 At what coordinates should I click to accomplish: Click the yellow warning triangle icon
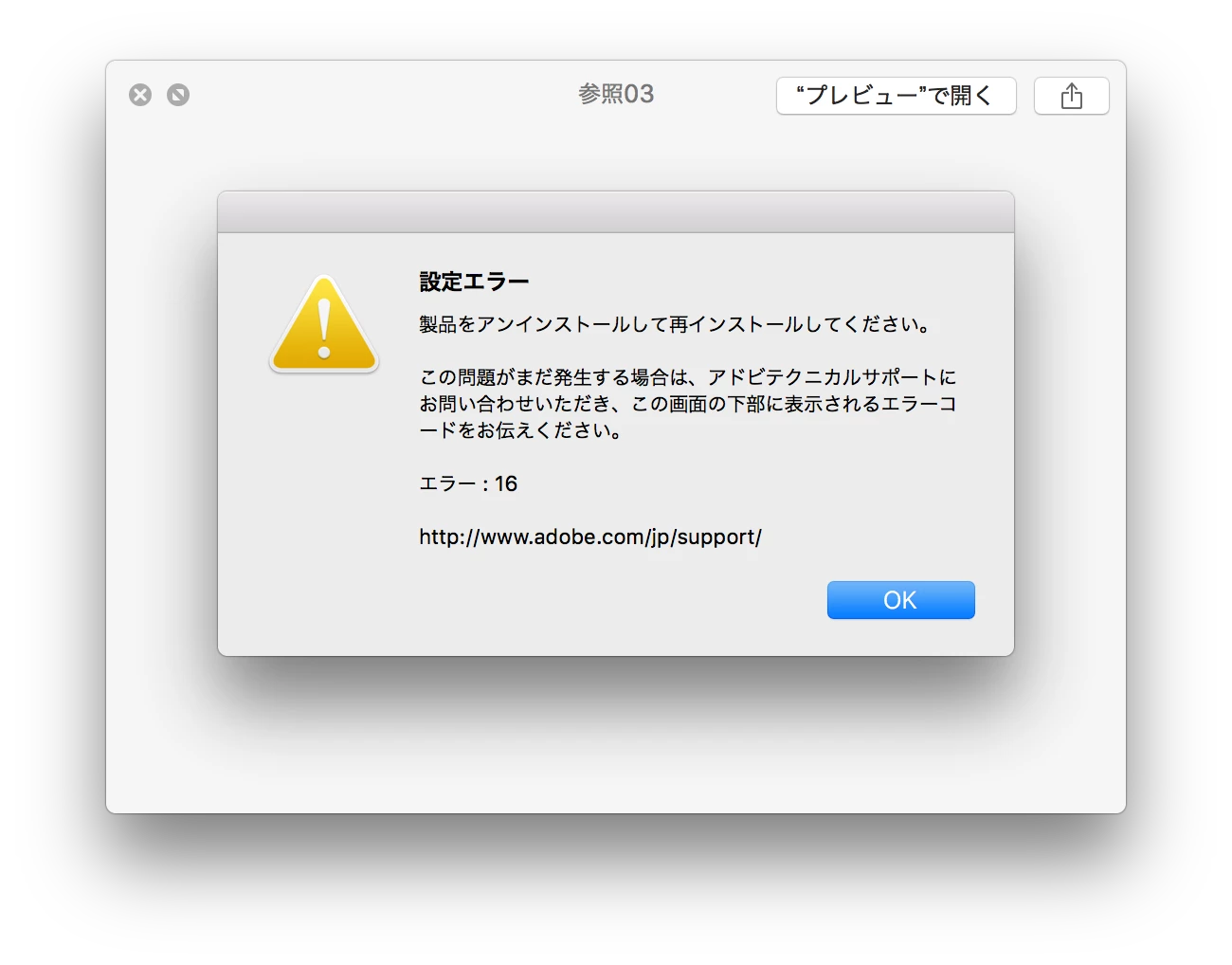pyautogui.click(x=324, y=324)
